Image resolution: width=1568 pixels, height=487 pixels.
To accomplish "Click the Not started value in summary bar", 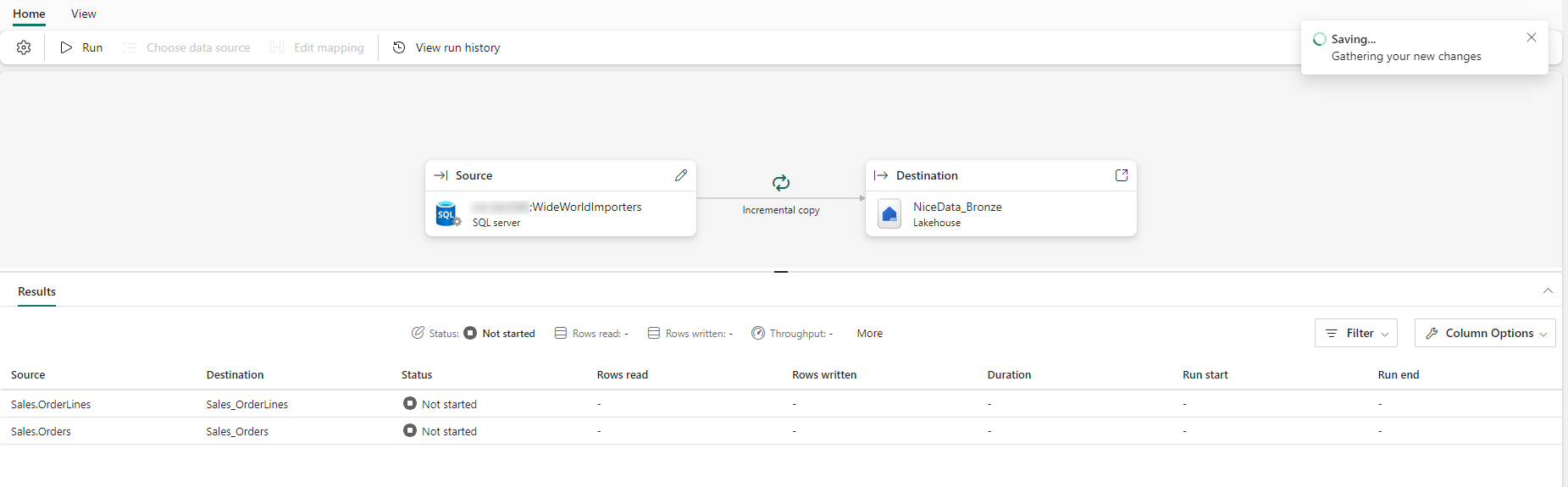I will 508,333.
